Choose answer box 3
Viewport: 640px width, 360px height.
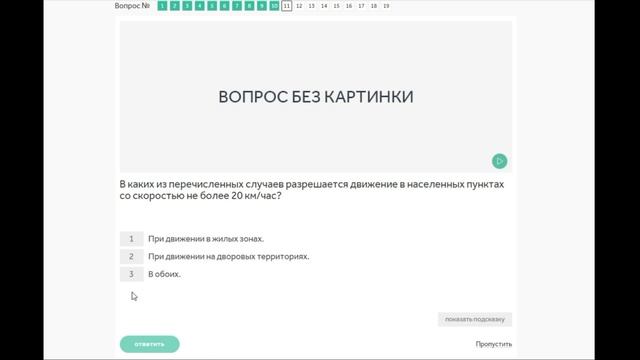(x=131, y=274)
